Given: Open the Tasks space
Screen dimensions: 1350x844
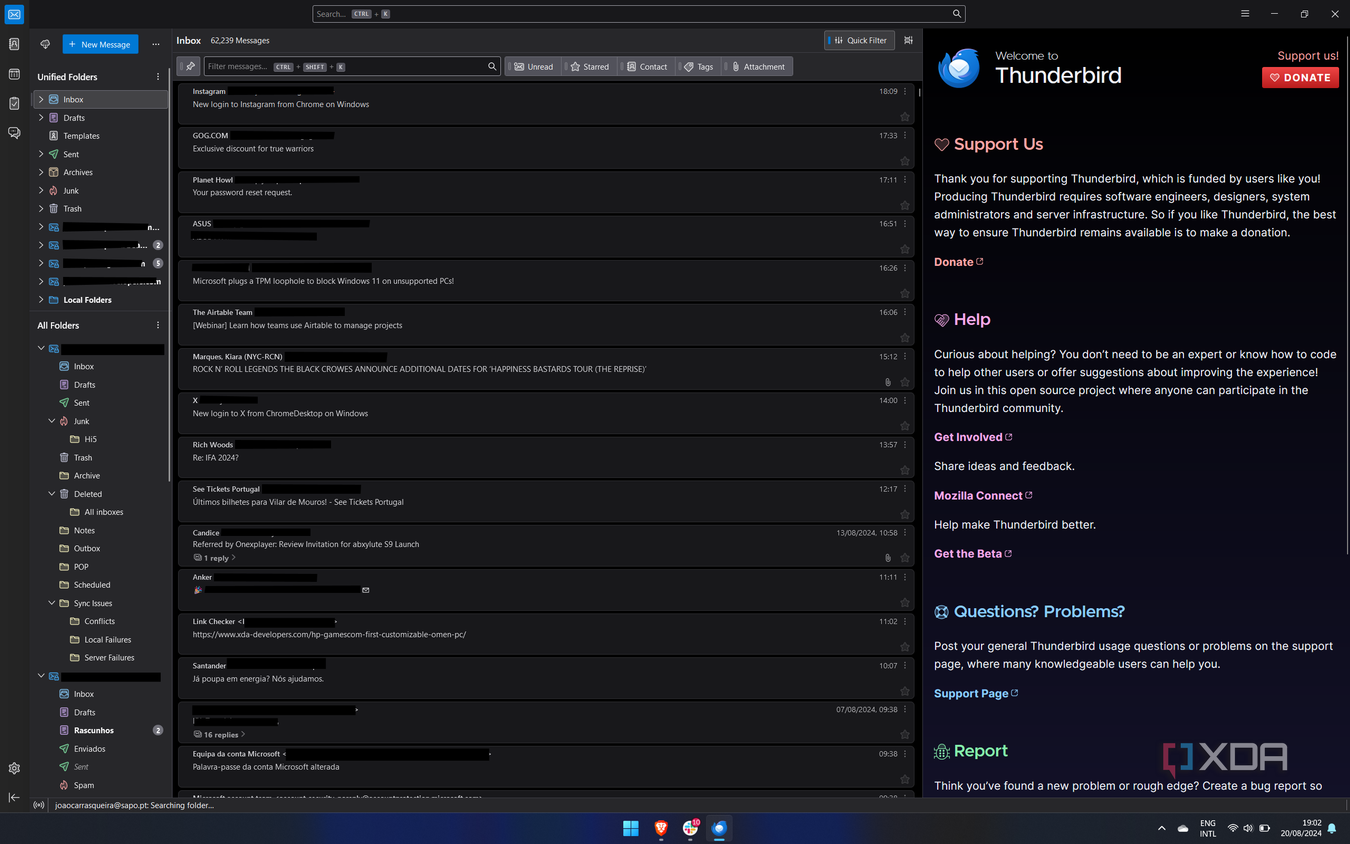Looking at the screenshot, I should [14, 103].
